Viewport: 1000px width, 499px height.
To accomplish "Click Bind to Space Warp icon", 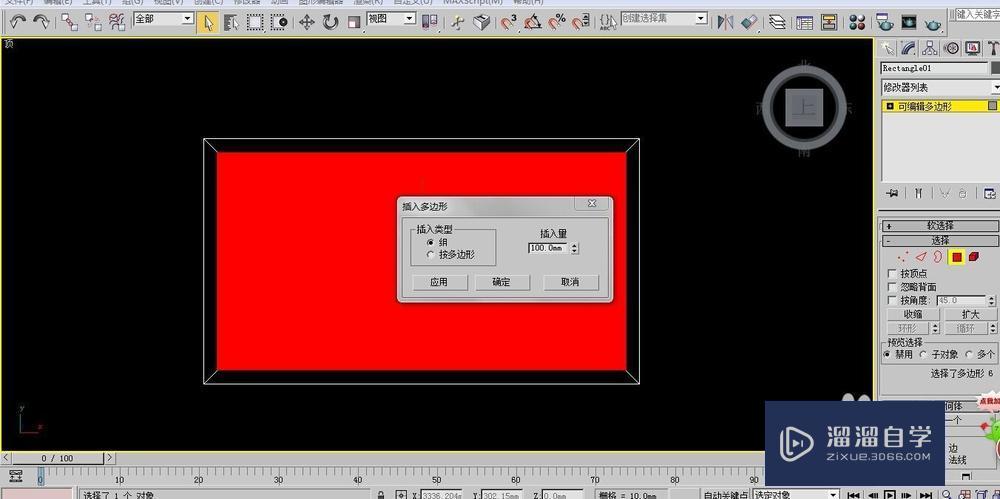I will (117, 22).
